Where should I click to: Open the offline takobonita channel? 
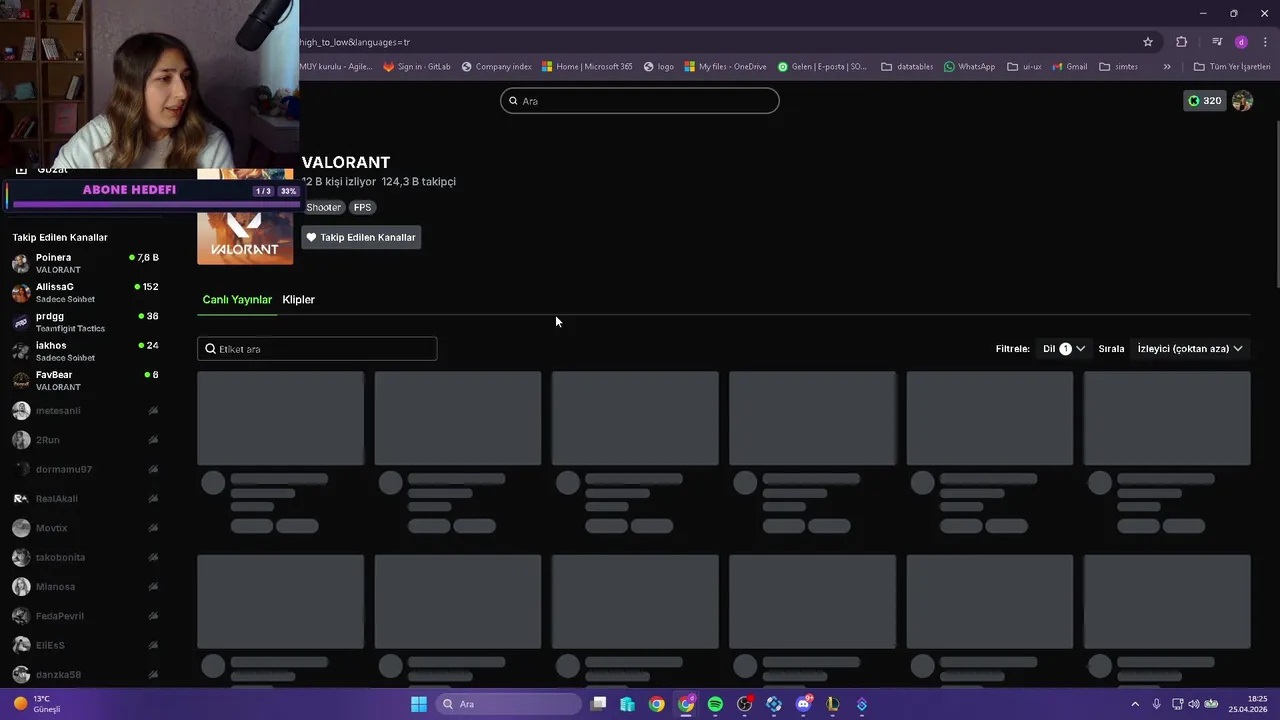85,557
